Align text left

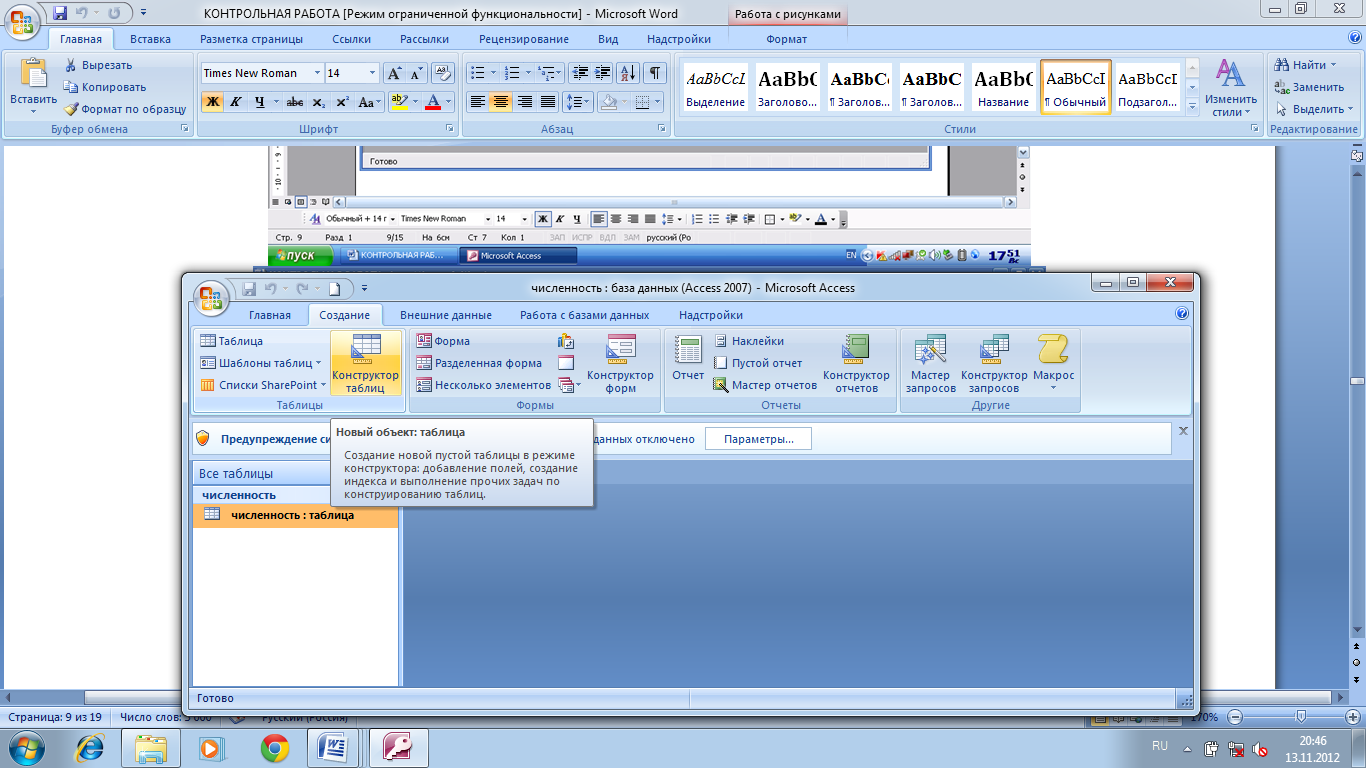478,102
